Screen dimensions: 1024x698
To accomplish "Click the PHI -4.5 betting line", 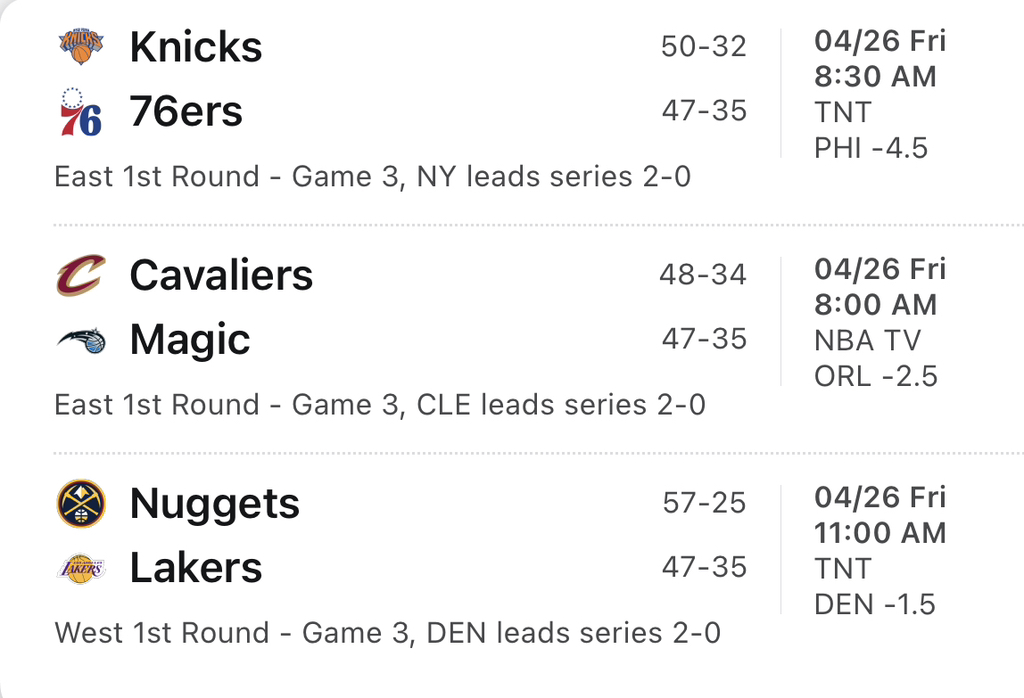I will [x=871, y=148].
